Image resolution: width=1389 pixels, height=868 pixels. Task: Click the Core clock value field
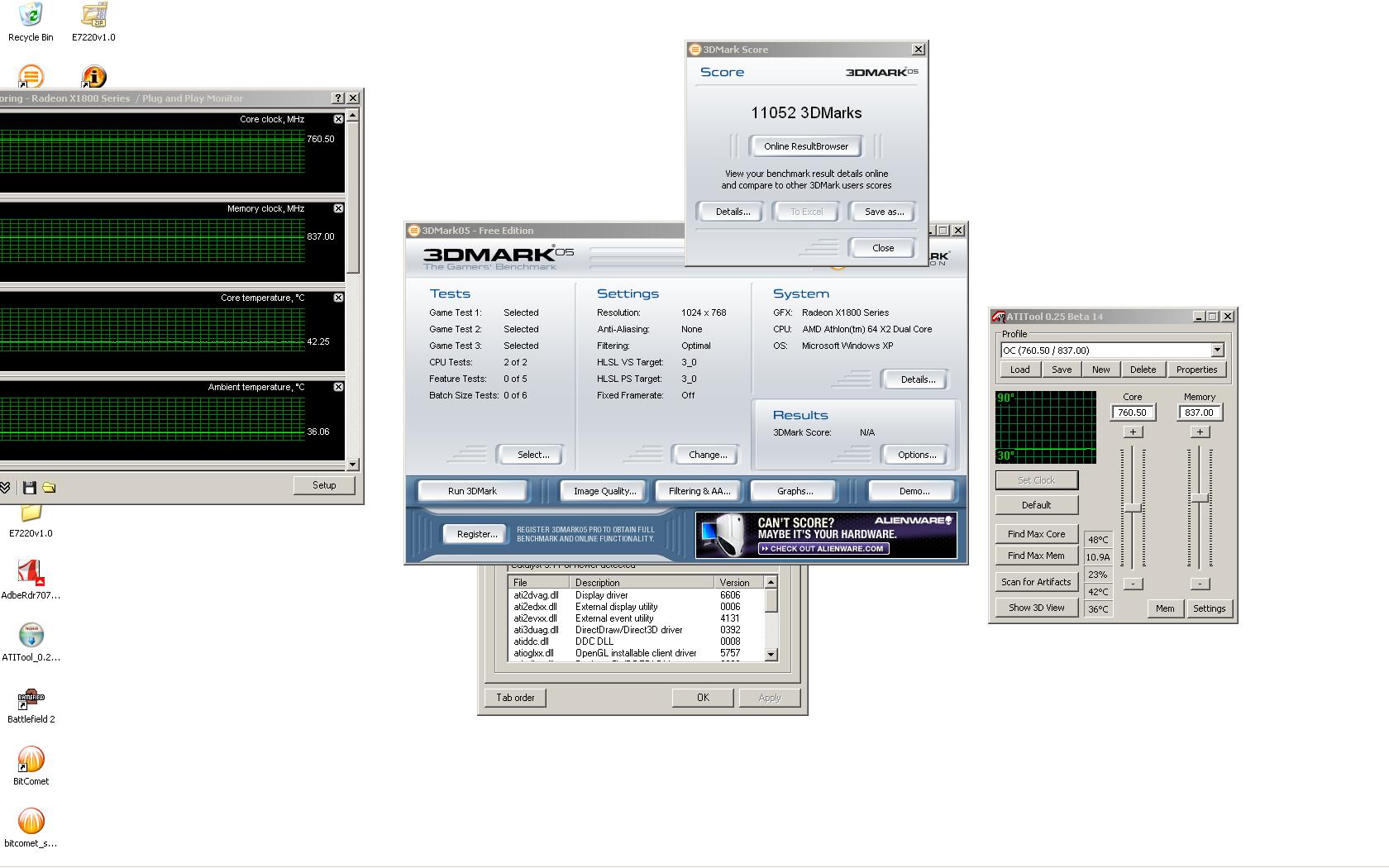click(x=1133, y=413)
